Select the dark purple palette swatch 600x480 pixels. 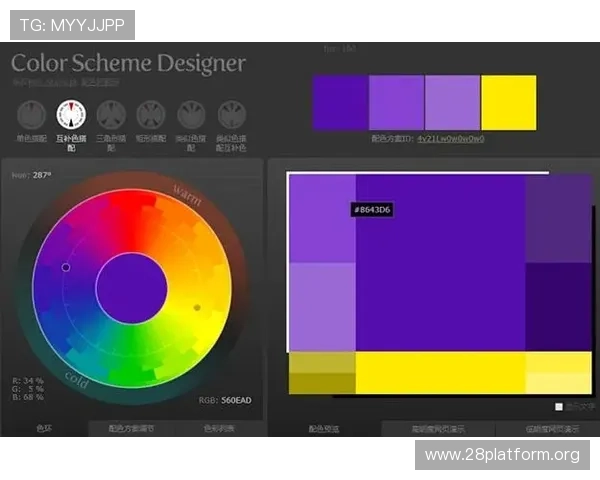tap(340, 102)
